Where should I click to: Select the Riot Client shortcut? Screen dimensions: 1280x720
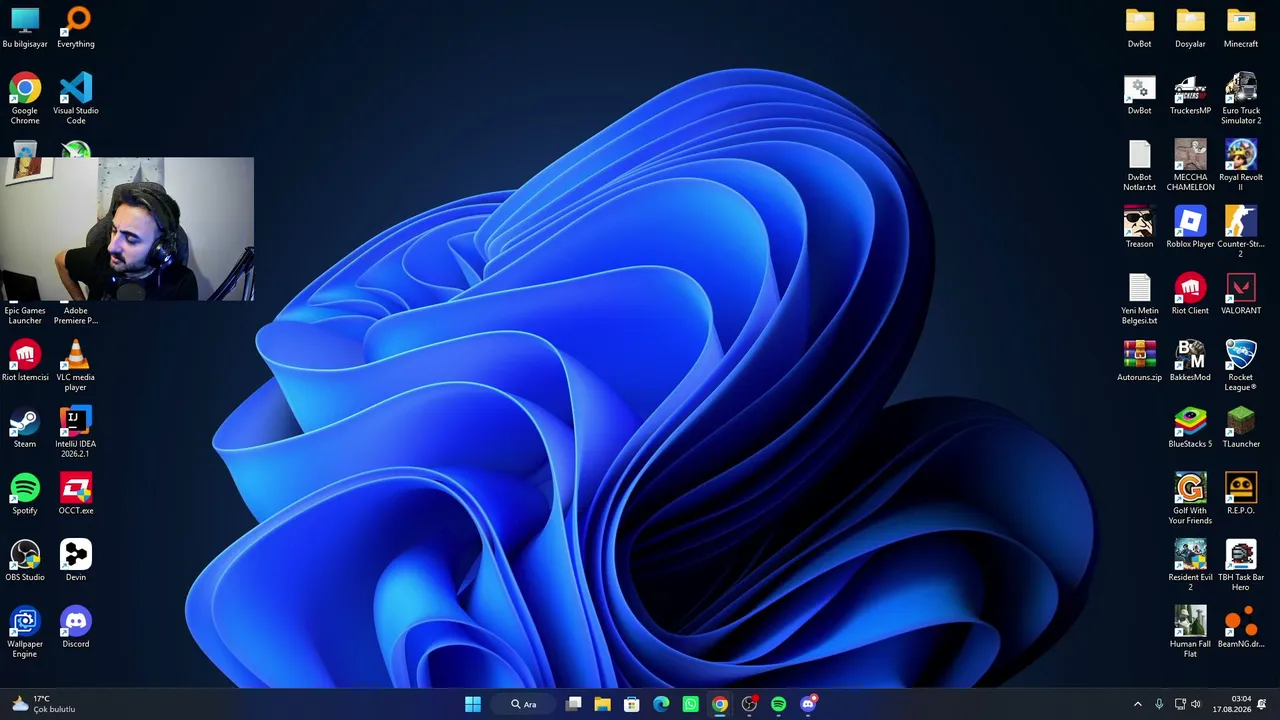click(1190, 295)
